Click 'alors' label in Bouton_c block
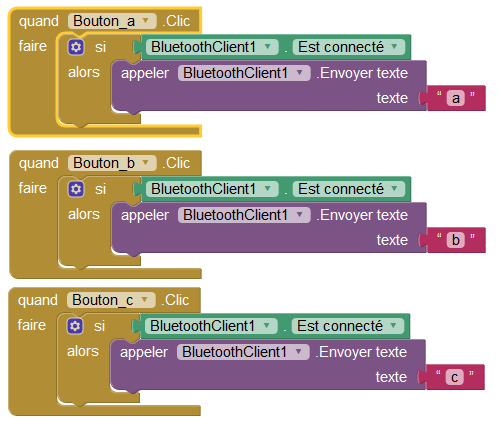The height and width of the screenshot is (436, 504). pyautogui.click(x=83, y=351)
